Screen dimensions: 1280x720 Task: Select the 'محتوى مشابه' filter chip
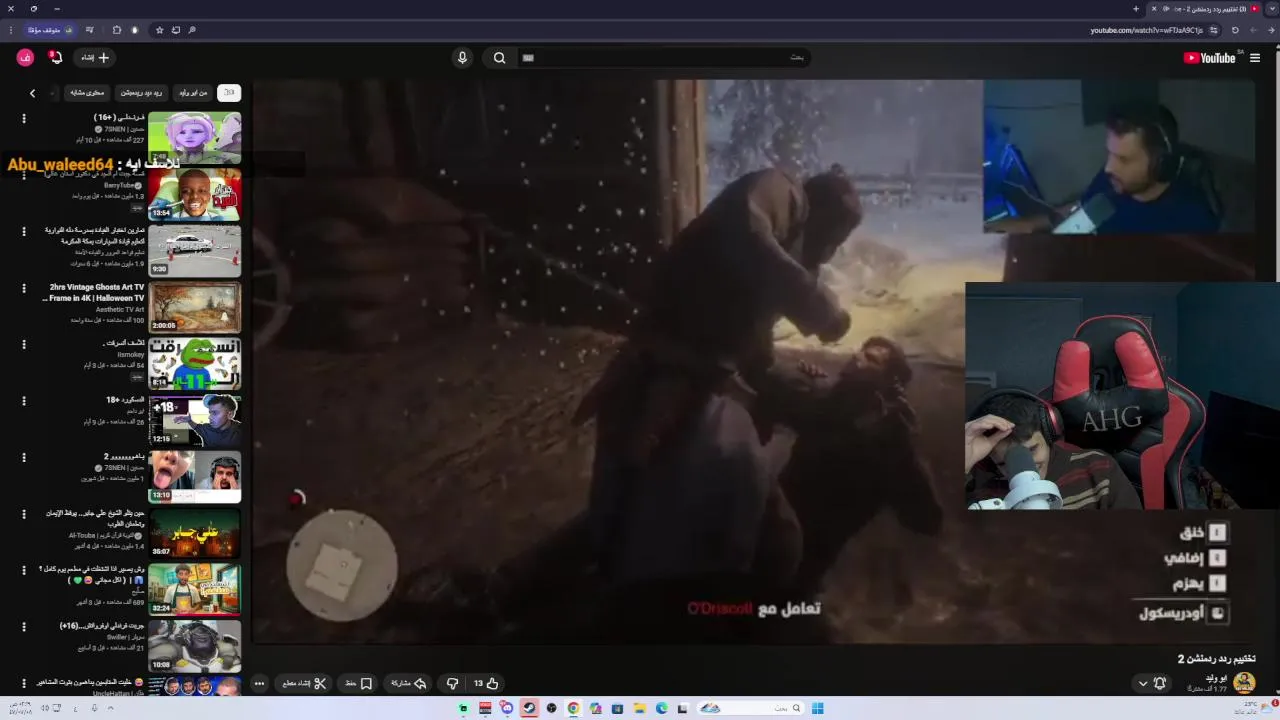click(87, 93)
